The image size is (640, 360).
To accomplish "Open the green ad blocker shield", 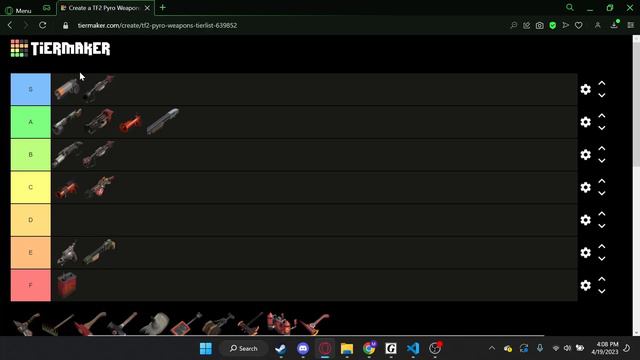I will tap(553, 25).
